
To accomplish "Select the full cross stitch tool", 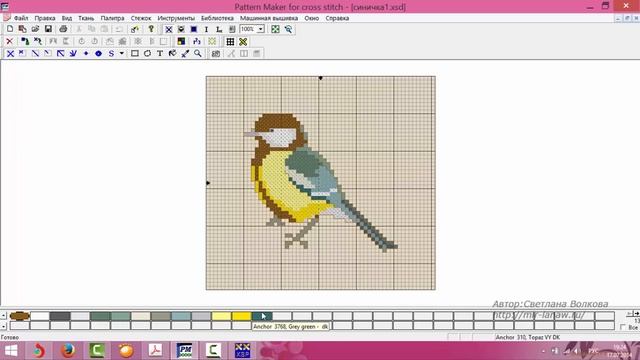I will pyautogui.click(x=10, y=53).
